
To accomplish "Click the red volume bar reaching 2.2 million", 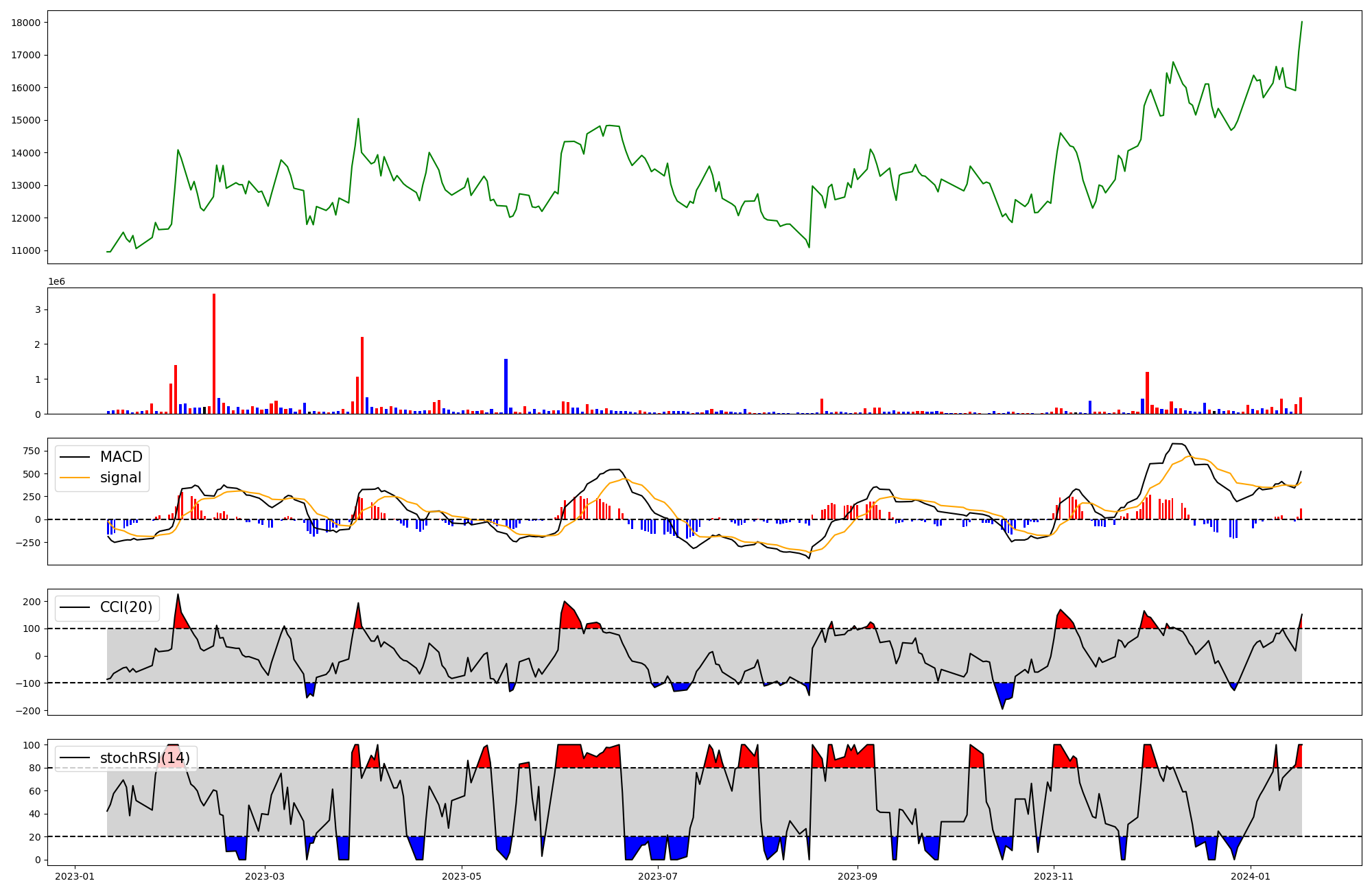I will [362, 375].
